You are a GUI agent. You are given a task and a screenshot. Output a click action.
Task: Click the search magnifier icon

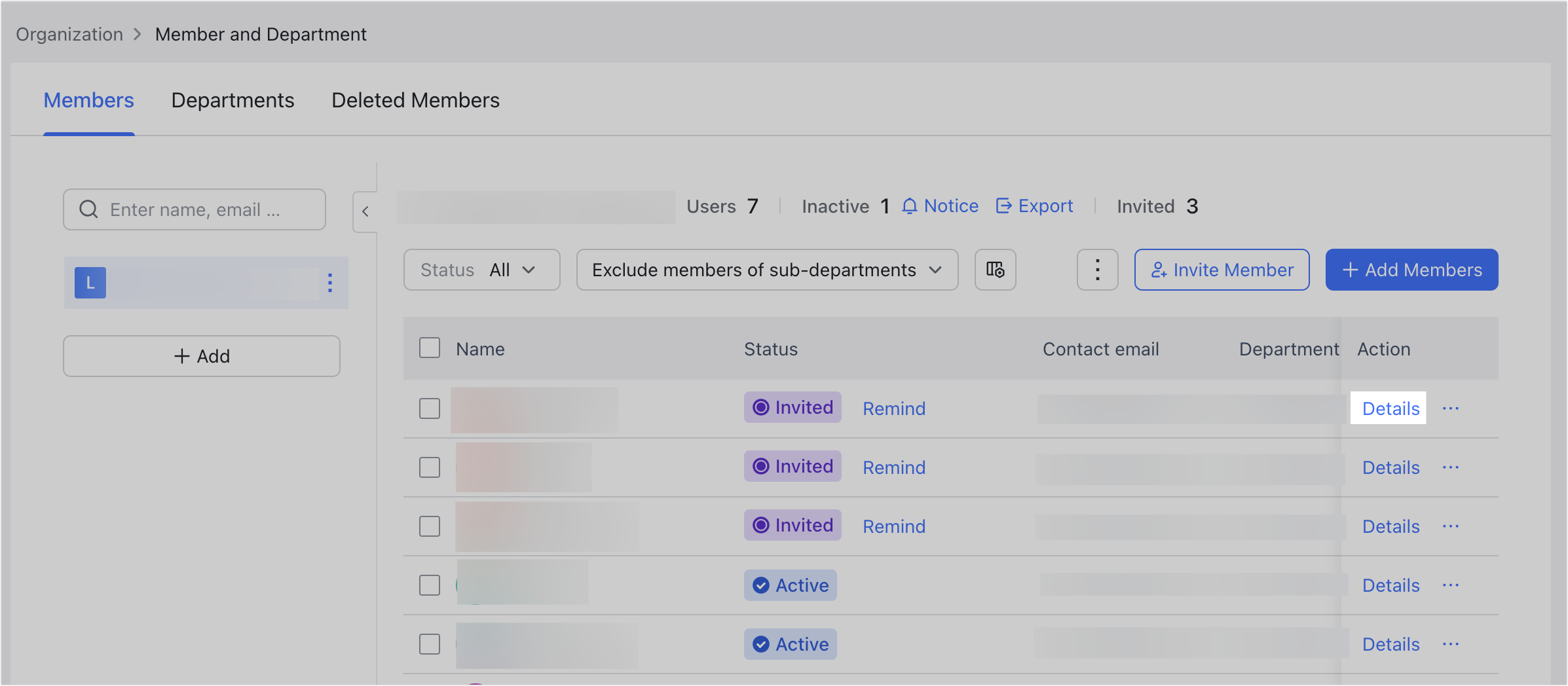pos(88,209)
